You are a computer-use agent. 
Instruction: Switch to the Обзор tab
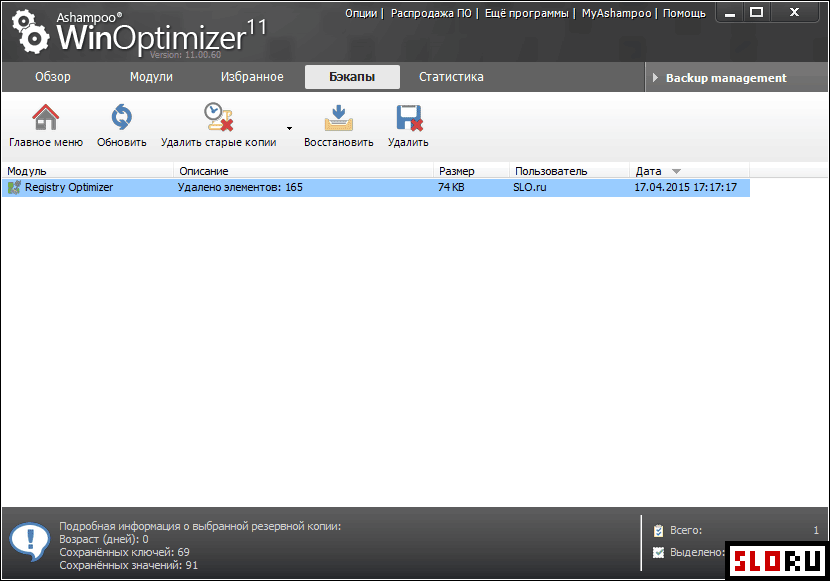52,77
